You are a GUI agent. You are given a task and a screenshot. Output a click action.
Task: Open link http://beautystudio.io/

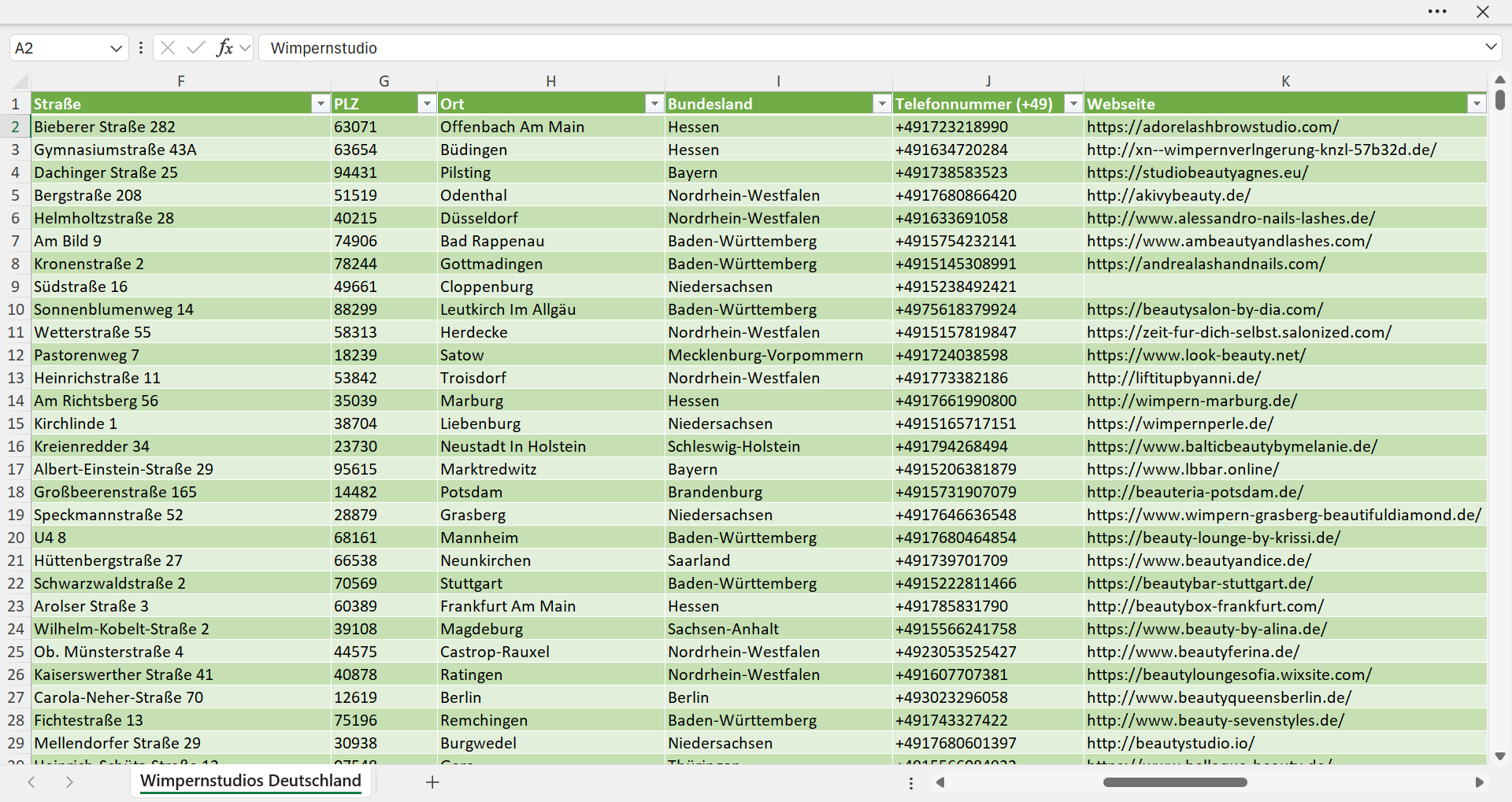1171,743
